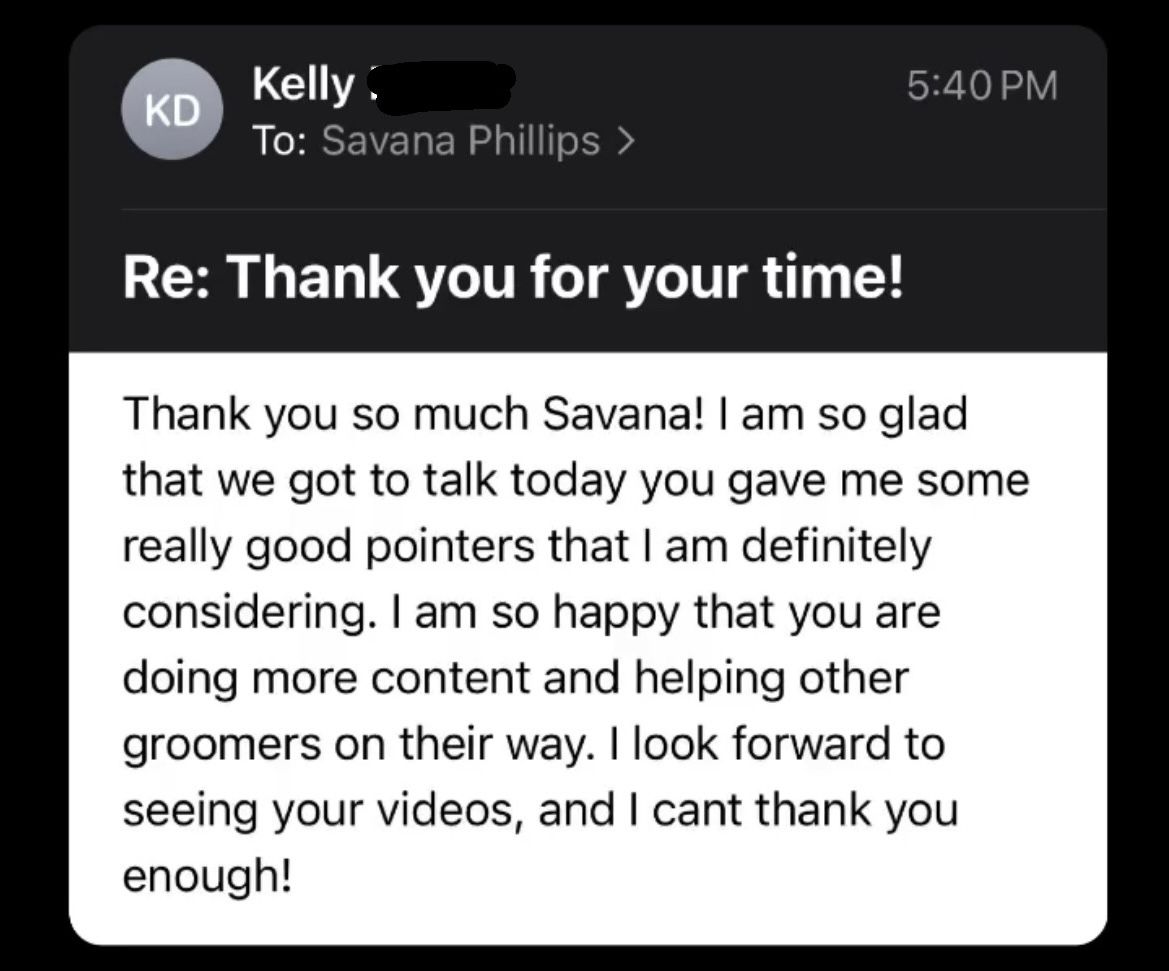Select the 'Re: Thank you for your time!' subject
Viewport: 1169px width, 971px height.
click(513, 277)
